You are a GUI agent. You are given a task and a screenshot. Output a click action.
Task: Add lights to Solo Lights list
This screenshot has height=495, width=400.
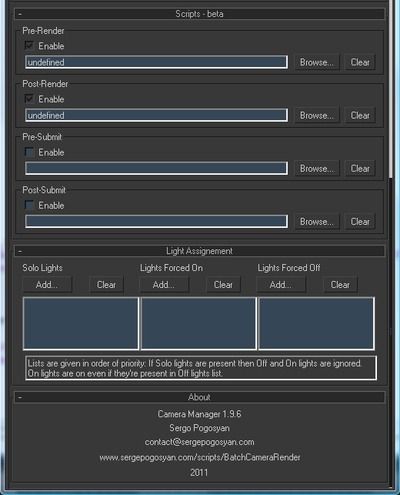[47, 285]
